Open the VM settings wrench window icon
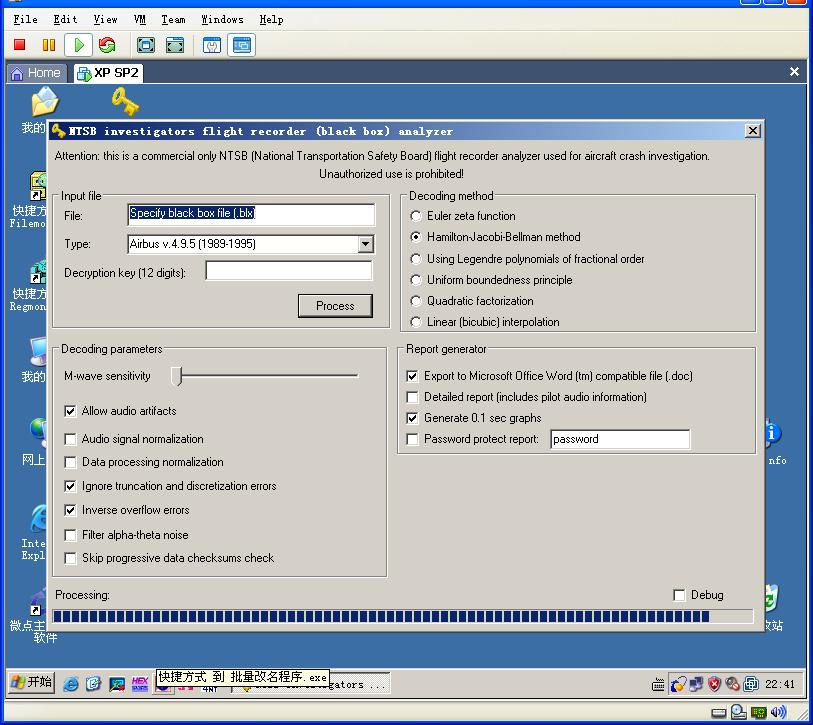The width and height of the screenshot is (813, 725). tap(212, 45)
